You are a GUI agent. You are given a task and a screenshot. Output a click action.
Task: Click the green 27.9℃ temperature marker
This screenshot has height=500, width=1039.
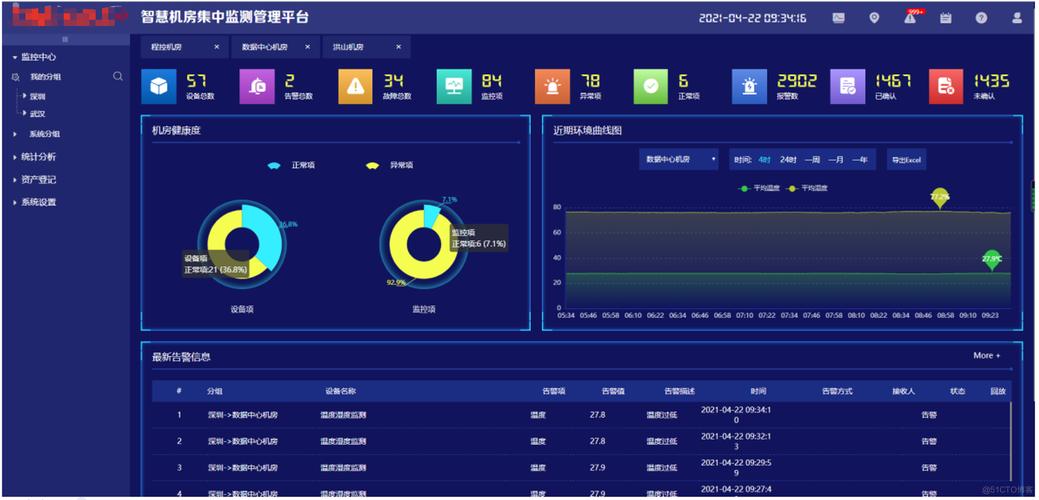click(x=991, y=260)
